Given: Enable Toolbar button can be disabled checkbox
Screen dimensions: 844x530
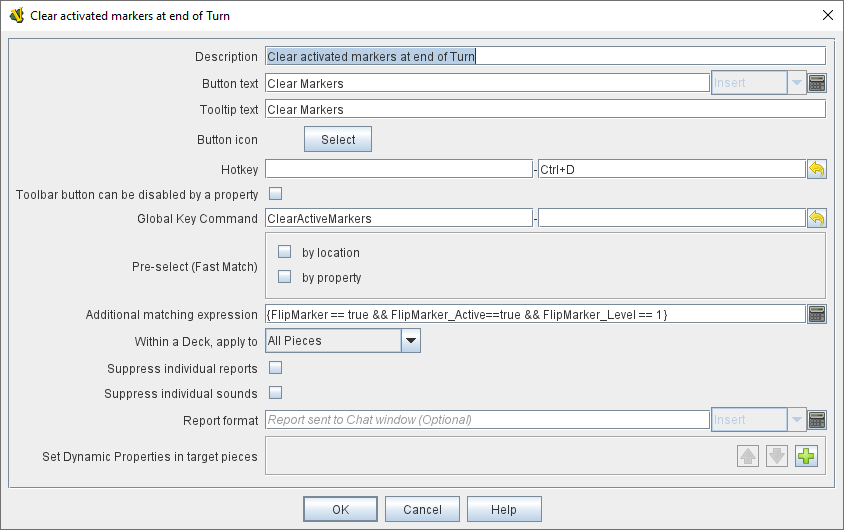Looking at the screenshot, I should [x=276, y=194].
